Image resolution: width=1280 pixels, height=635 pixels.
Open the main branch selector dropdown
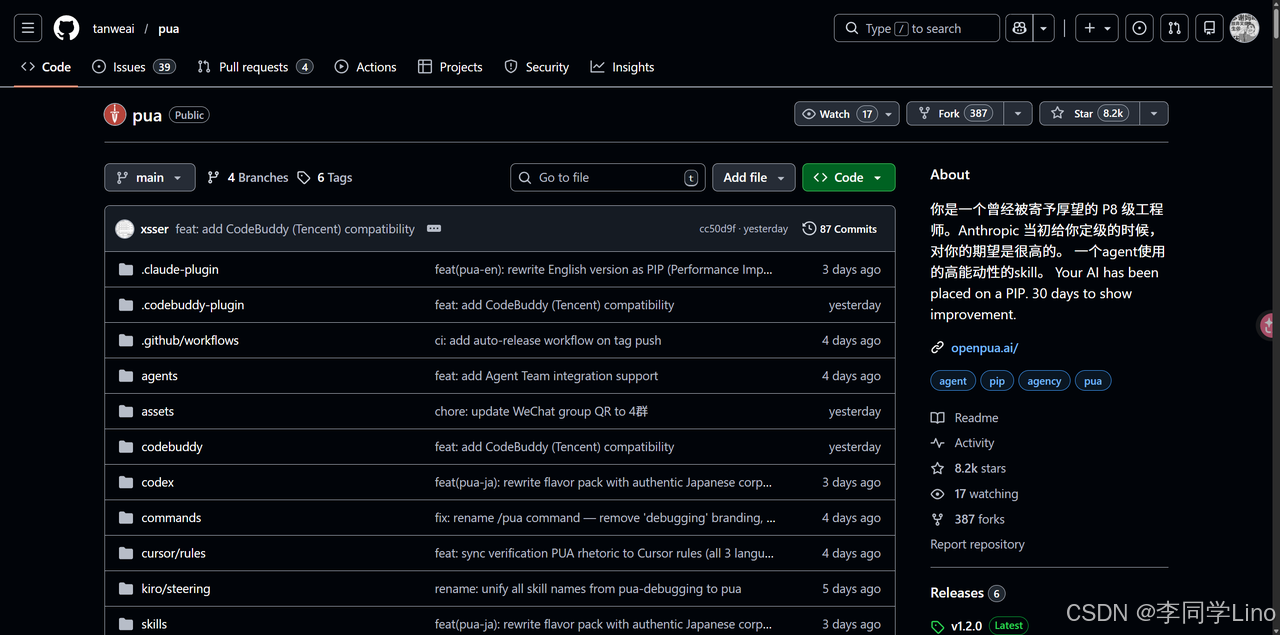click(x=149, y=177)
